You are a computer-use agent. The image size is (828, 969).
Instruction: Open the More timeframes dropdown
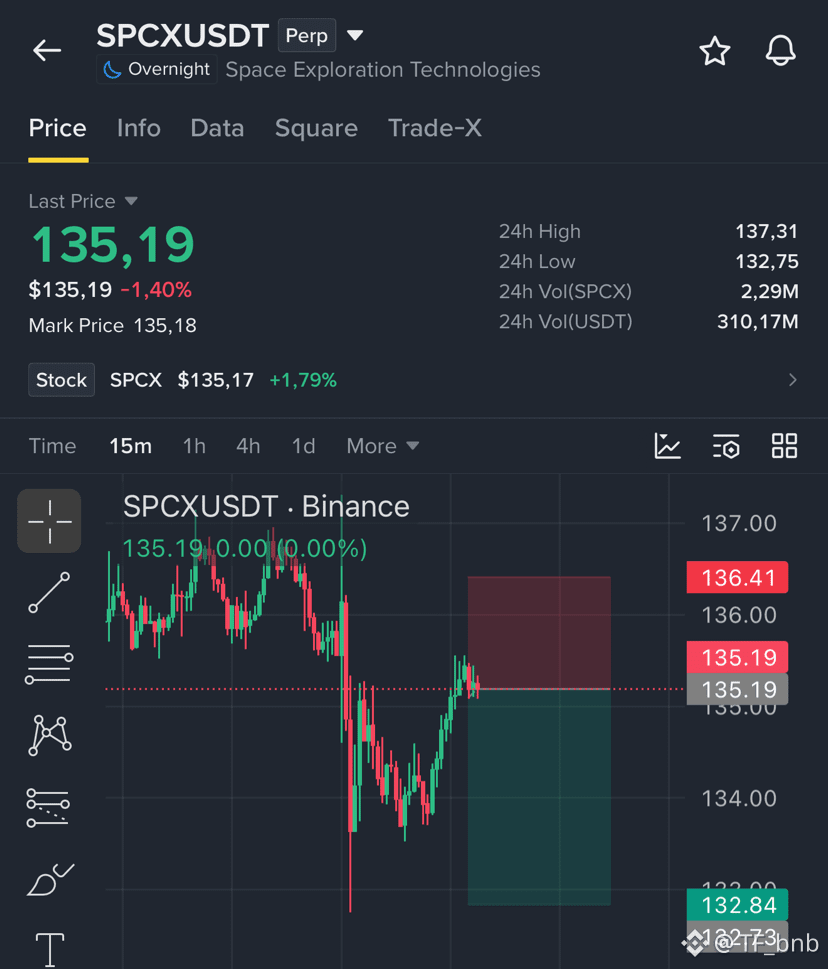pyautogui.click(x=382, y=446)
